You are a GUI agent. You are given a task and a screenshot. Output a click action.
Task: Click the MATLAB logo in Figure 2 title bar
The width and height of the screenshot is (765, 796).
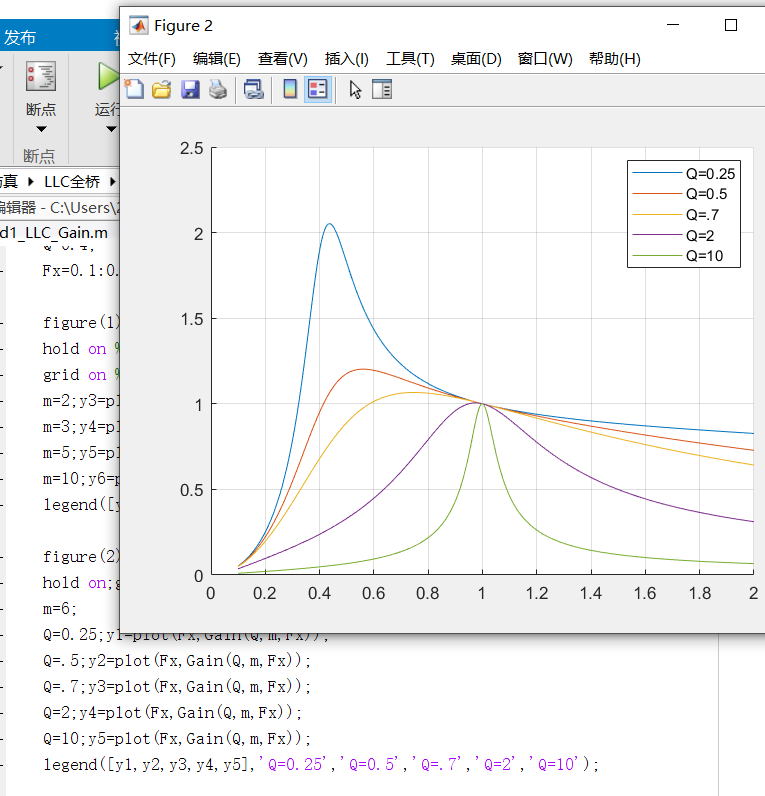139,25
